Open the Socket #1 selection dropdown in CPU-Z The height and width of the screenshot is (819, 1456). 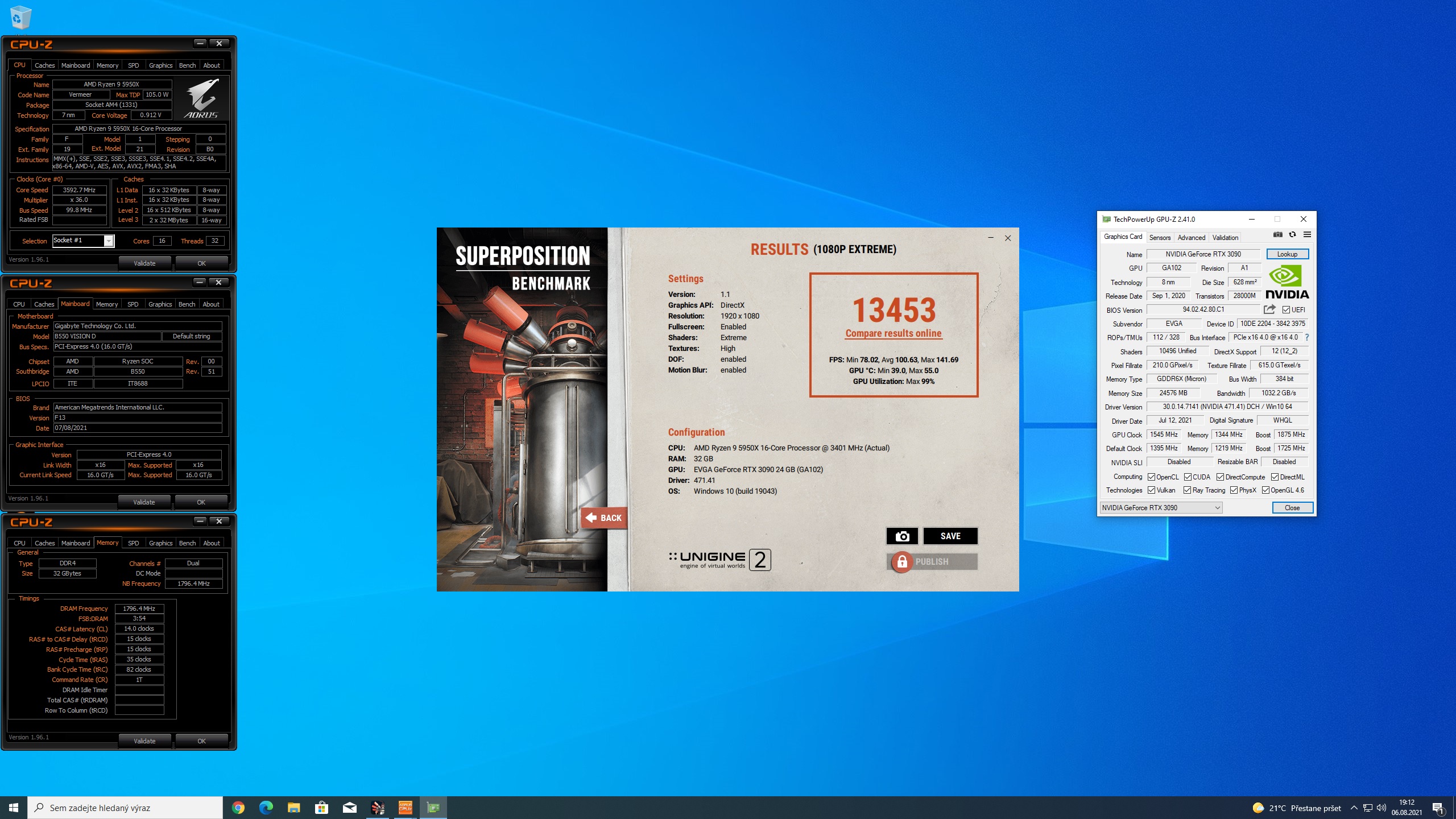(x=83, y=241)
